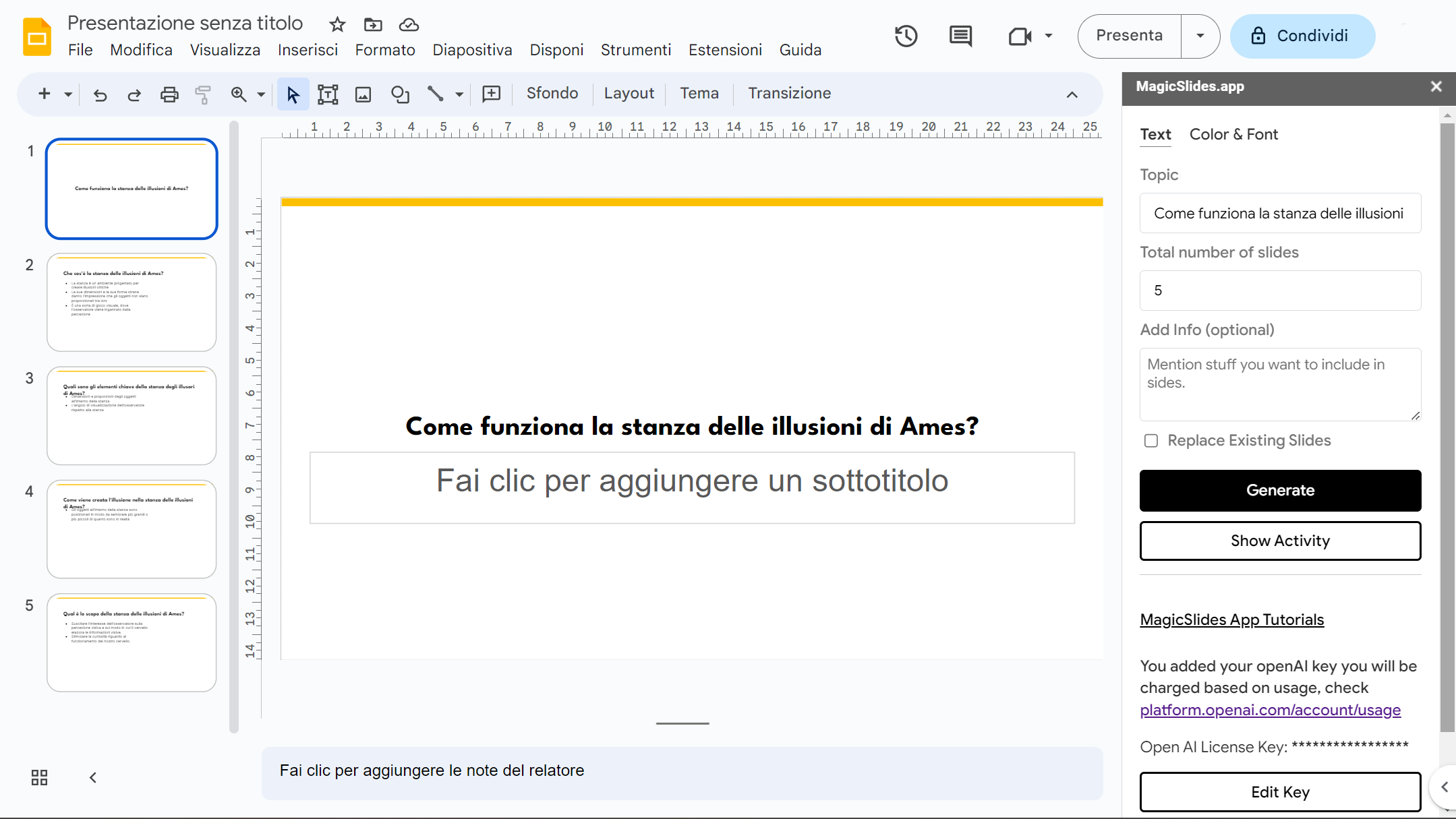Select slide 3 thumbnail
This screenshot has width=1456, height=819.
(131, 415)
